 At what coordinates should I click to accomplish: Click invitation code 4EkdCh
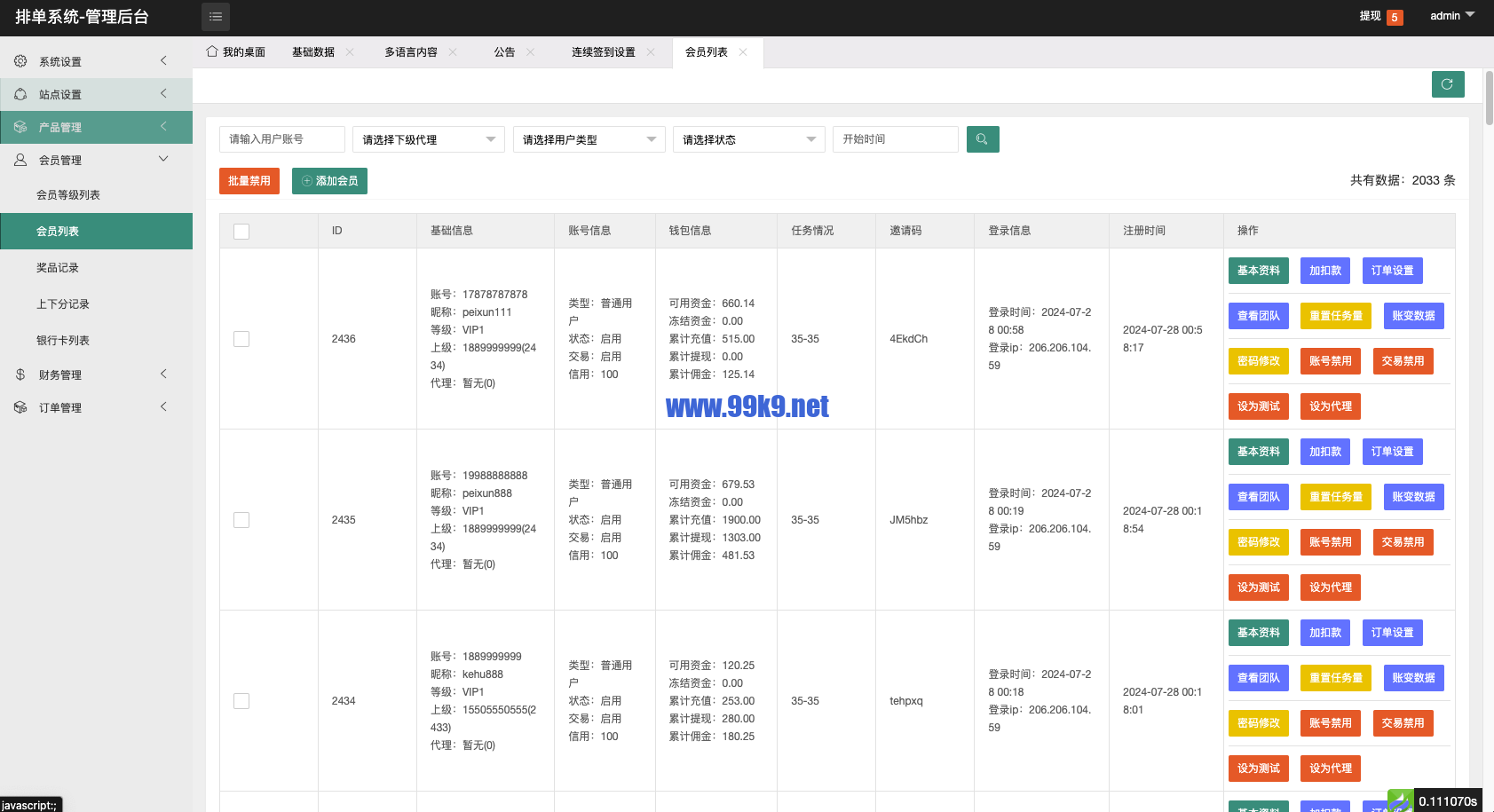pos(909,339)
